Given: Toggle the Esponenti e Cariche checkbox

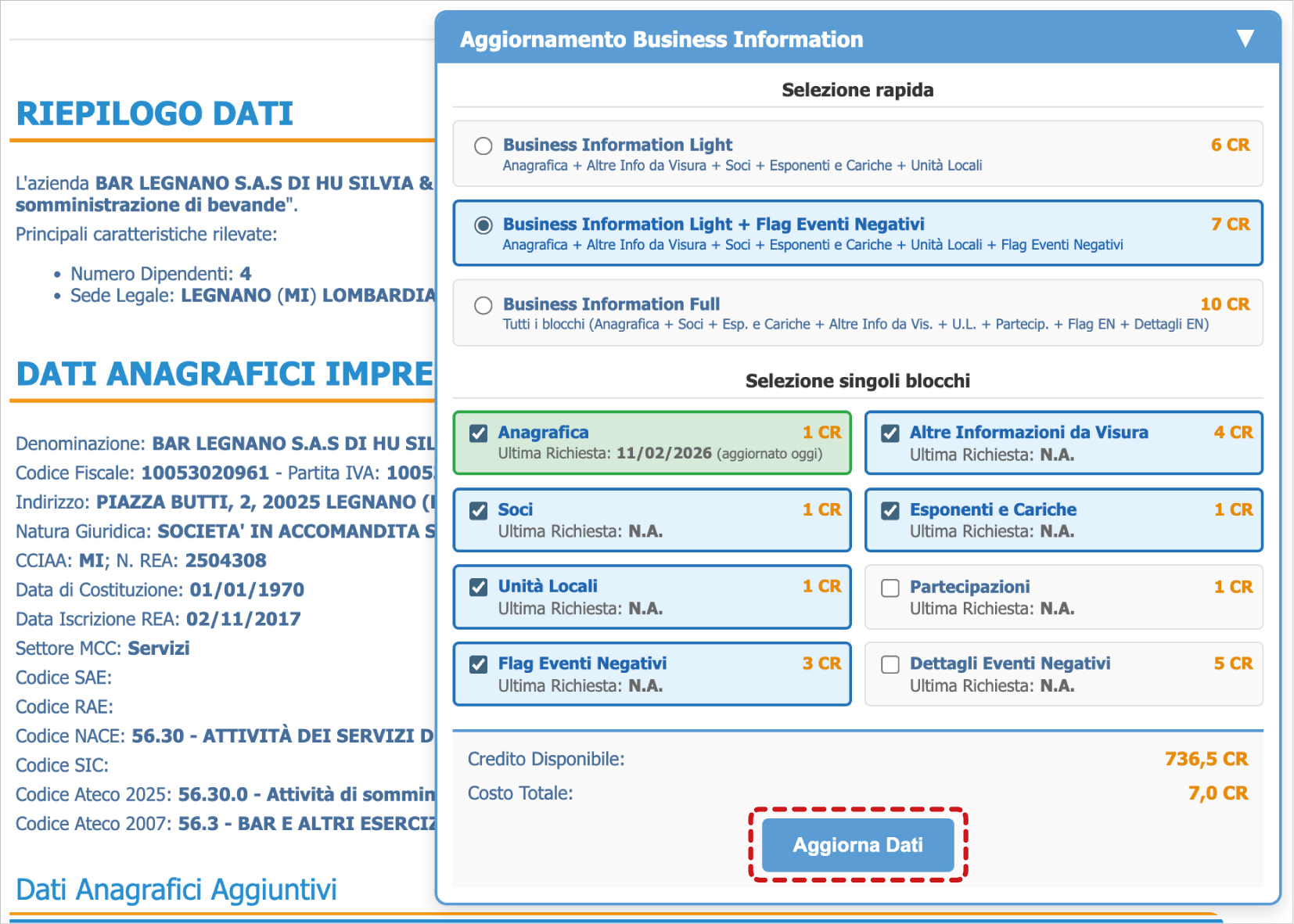Looking at the screenshot, I should tap(890, 511).
